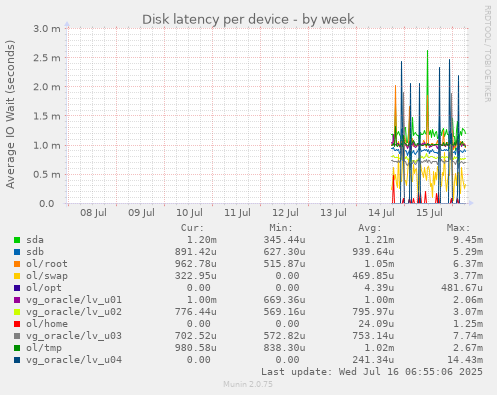Click the RRDTOOL / TOBI OETIKER side text
497x395 pixels.
488,54
